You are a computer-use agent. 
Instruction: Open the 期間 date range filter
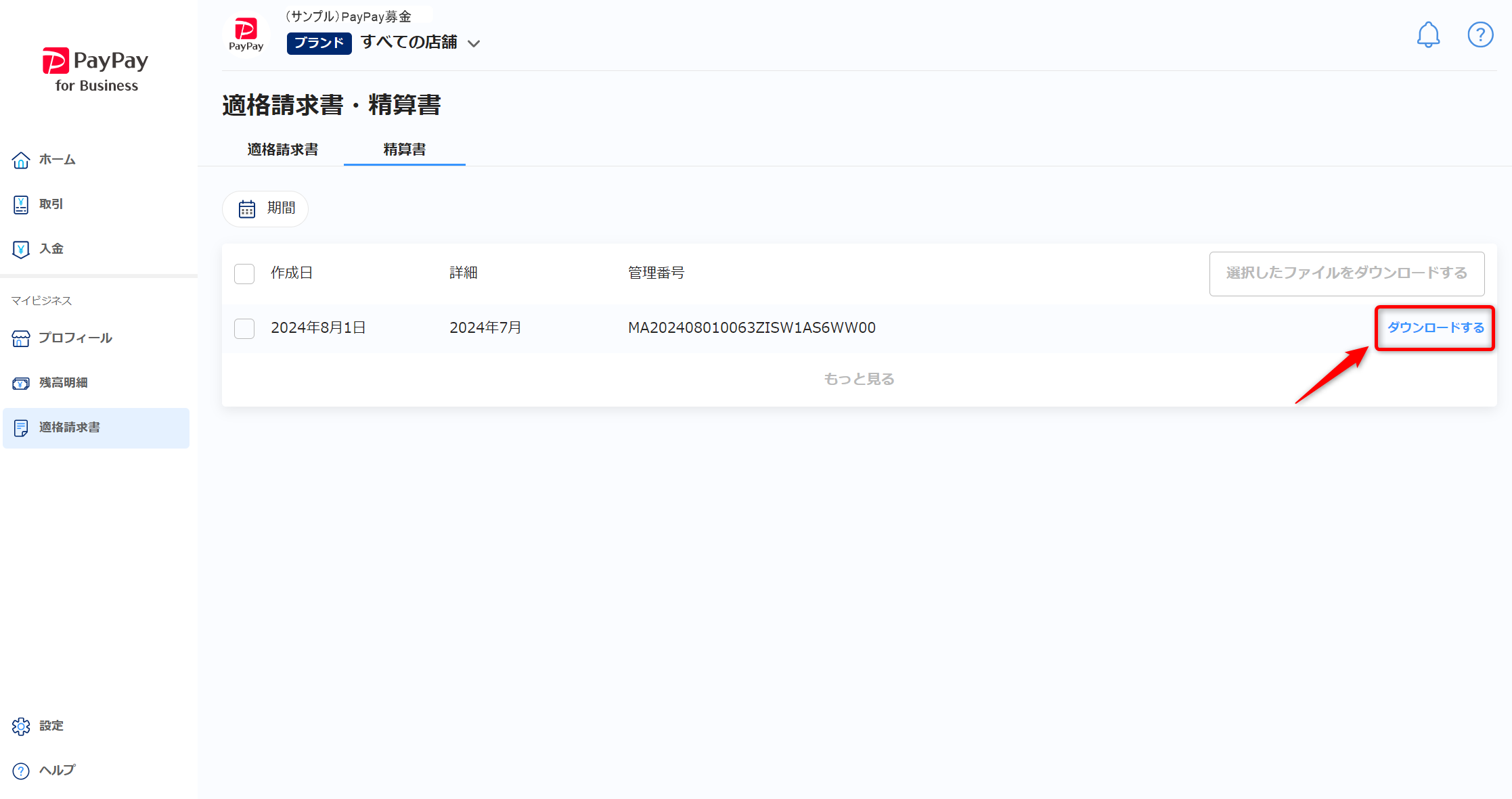coord(265,208)
